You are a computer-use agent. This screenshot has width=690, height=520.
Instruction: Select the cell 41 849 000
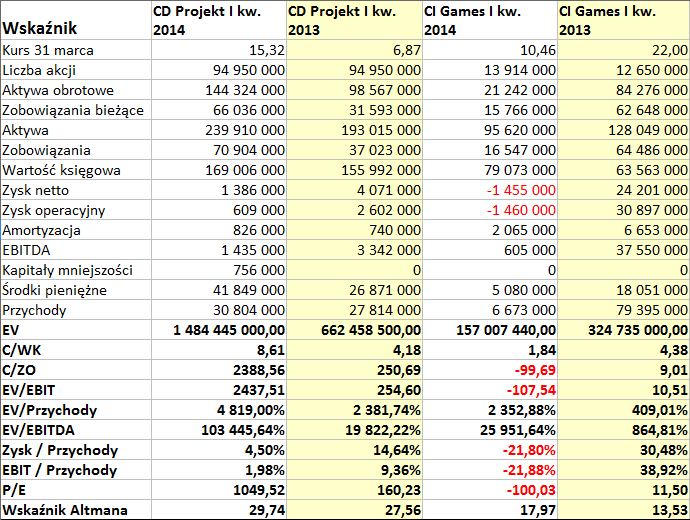pyautogui.click(x=219, y=290)
